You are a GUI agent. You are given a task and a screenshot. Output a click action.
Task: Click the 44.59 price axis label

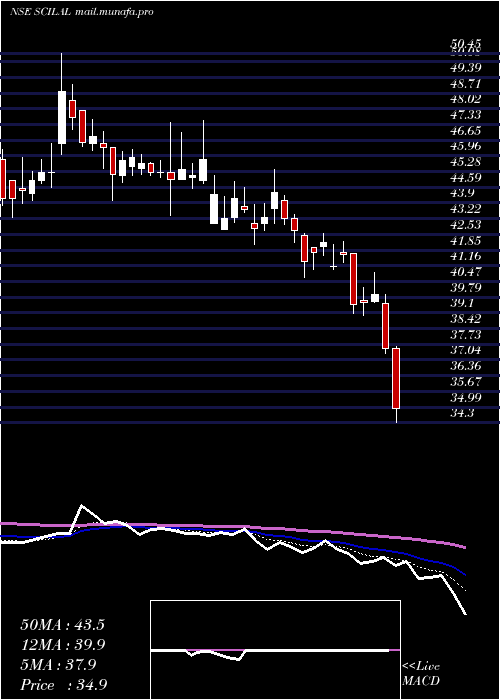pyautogui.click(x=466, y=177)
